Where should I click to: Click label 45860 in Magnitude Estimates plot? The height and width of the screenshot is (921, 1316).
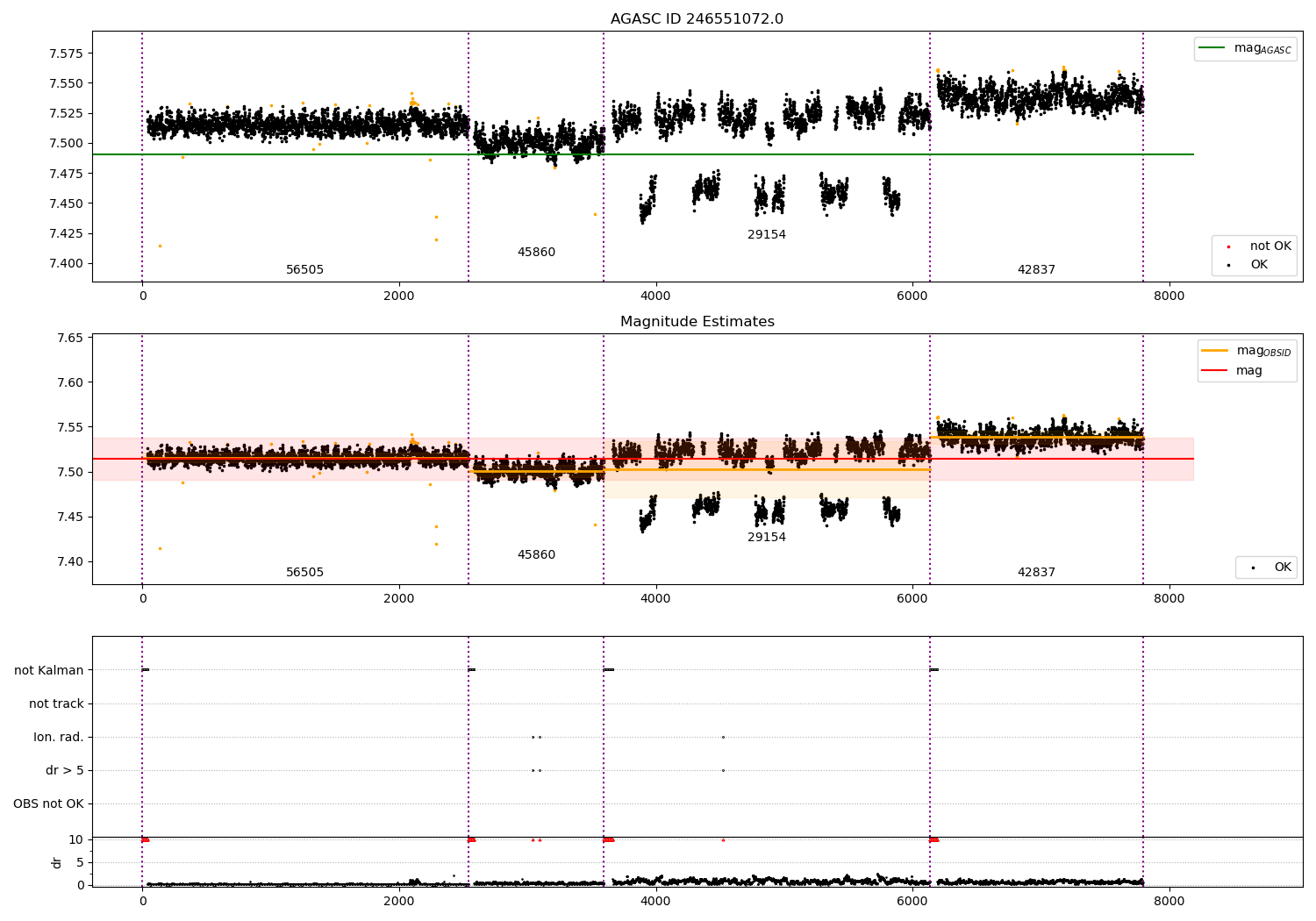pyautogui.click(x=536, y=555)
